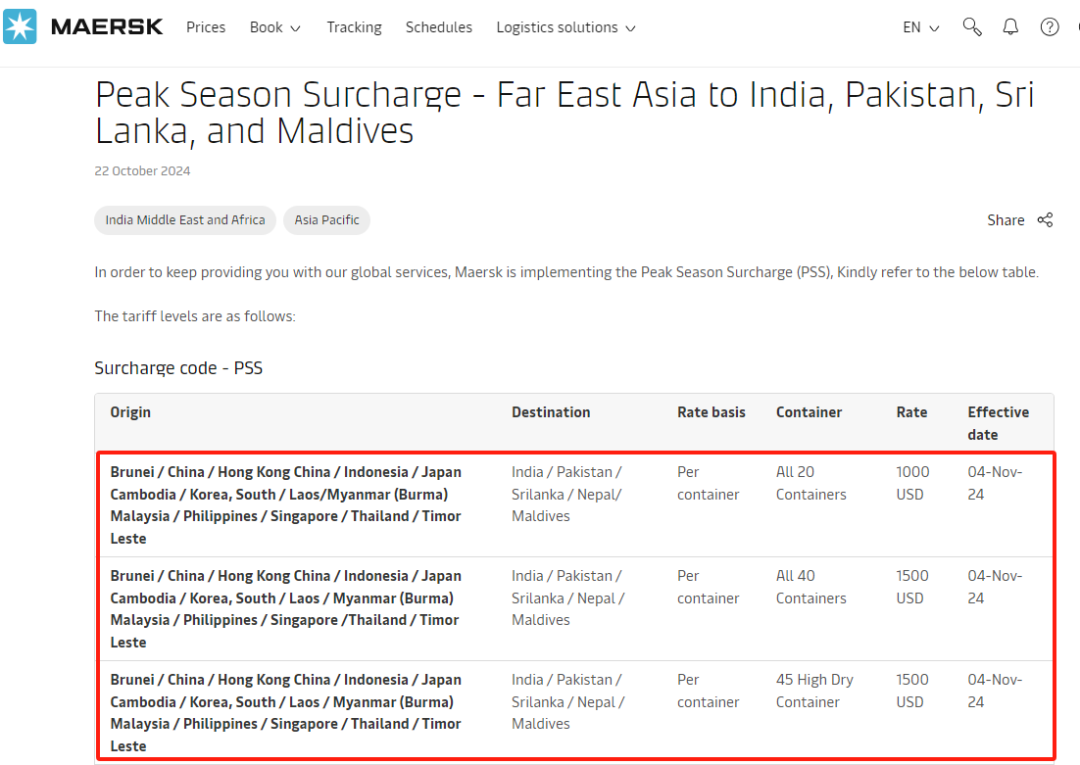Click the Rate column header
This screenshot has width=1080, height=765.
[911, 412]
